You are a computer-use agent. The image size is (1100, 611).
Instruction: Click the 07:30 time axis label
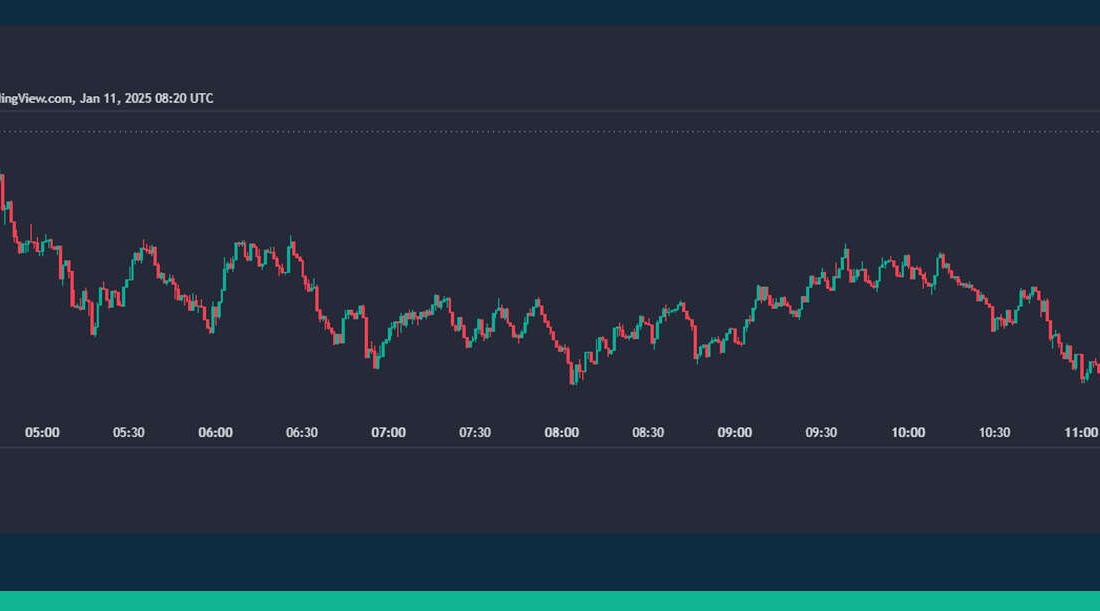click(x=475, y=432)
